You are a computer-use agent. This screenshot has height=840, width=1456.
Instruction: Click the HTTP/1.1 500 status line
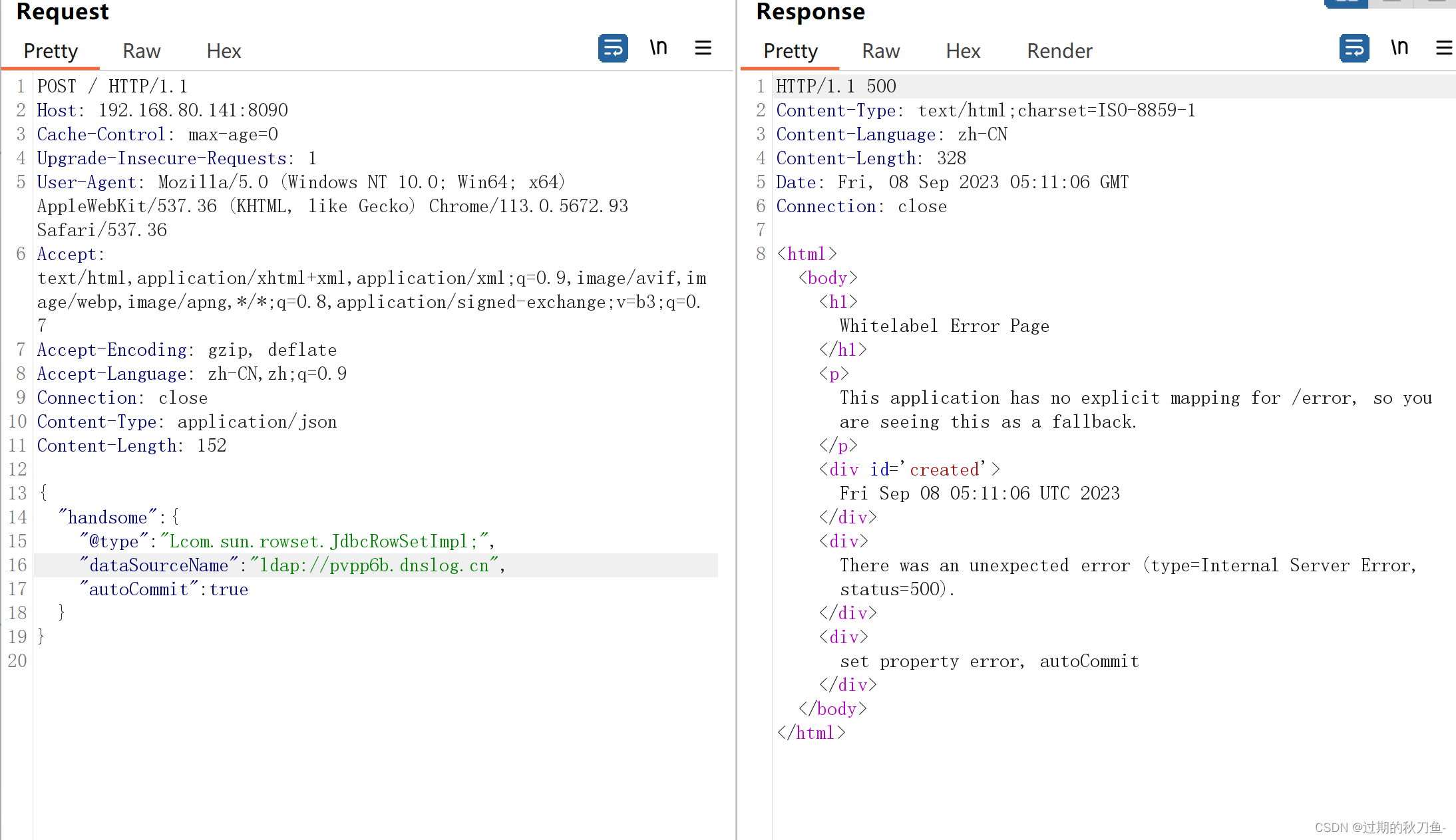coord(836,86)
